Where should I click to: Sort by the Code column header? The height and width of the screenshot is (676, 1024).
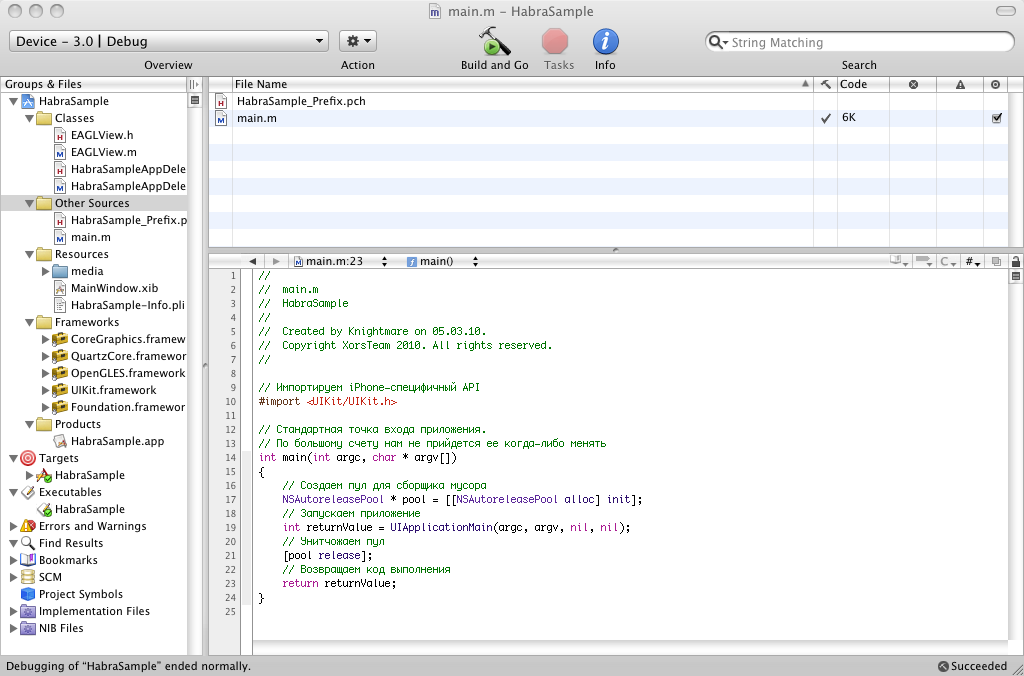[x=863, y=84]
